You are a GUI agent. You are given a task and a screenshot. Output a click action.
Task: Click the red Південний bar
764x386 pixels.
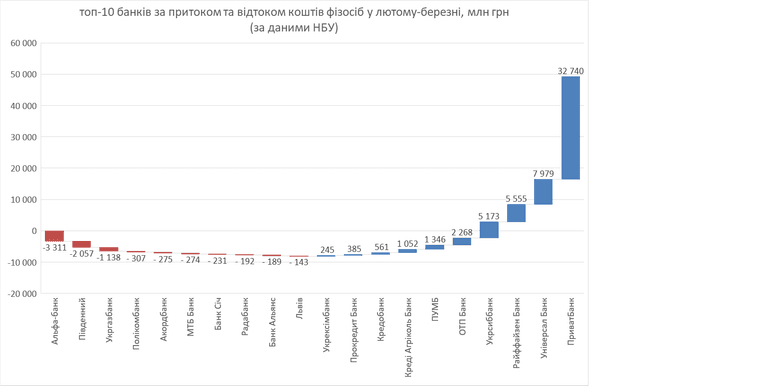coord(82,244)
